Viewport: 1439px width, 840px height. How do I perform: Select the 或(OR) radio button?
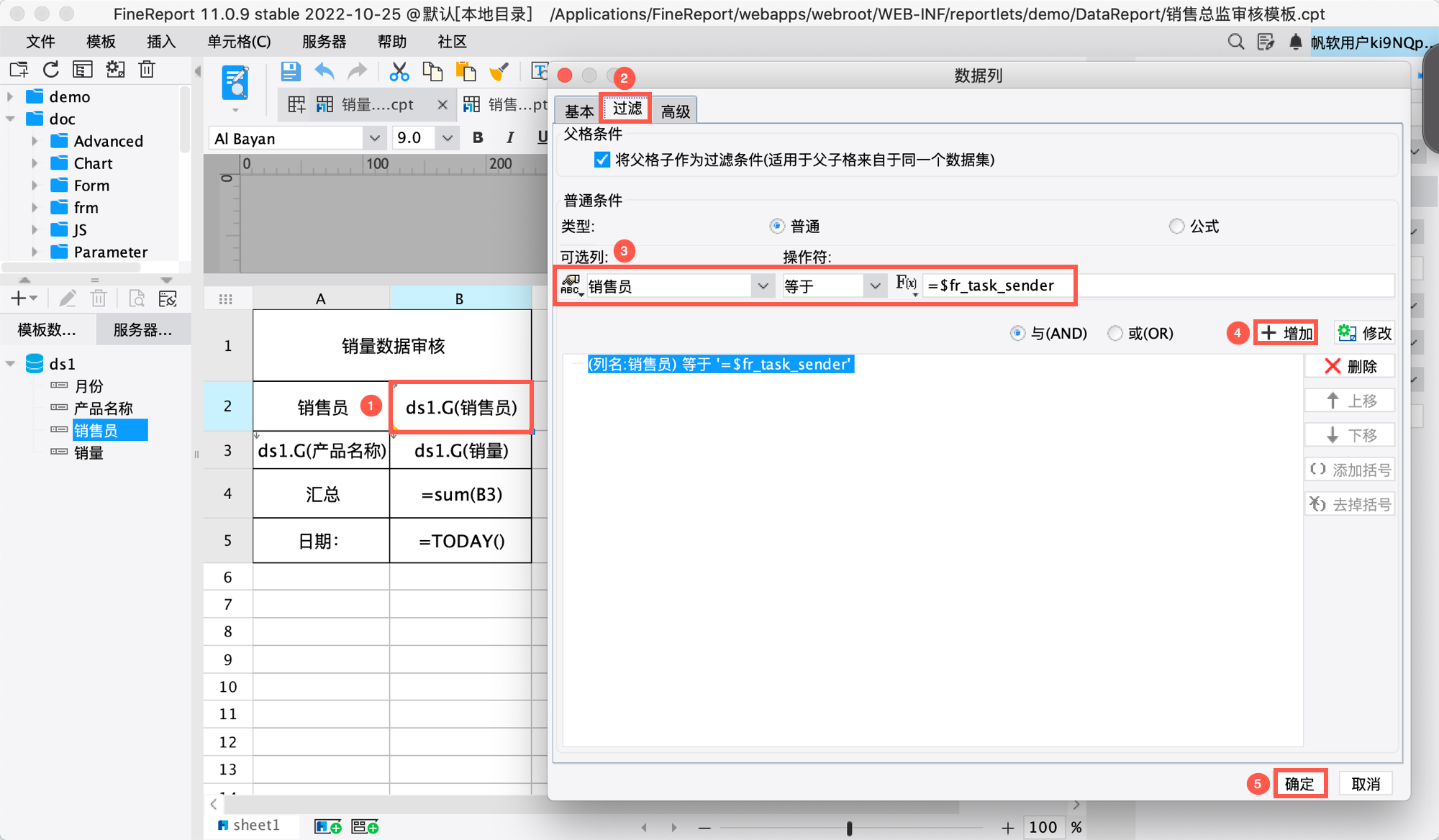[x=1115, y=333]
